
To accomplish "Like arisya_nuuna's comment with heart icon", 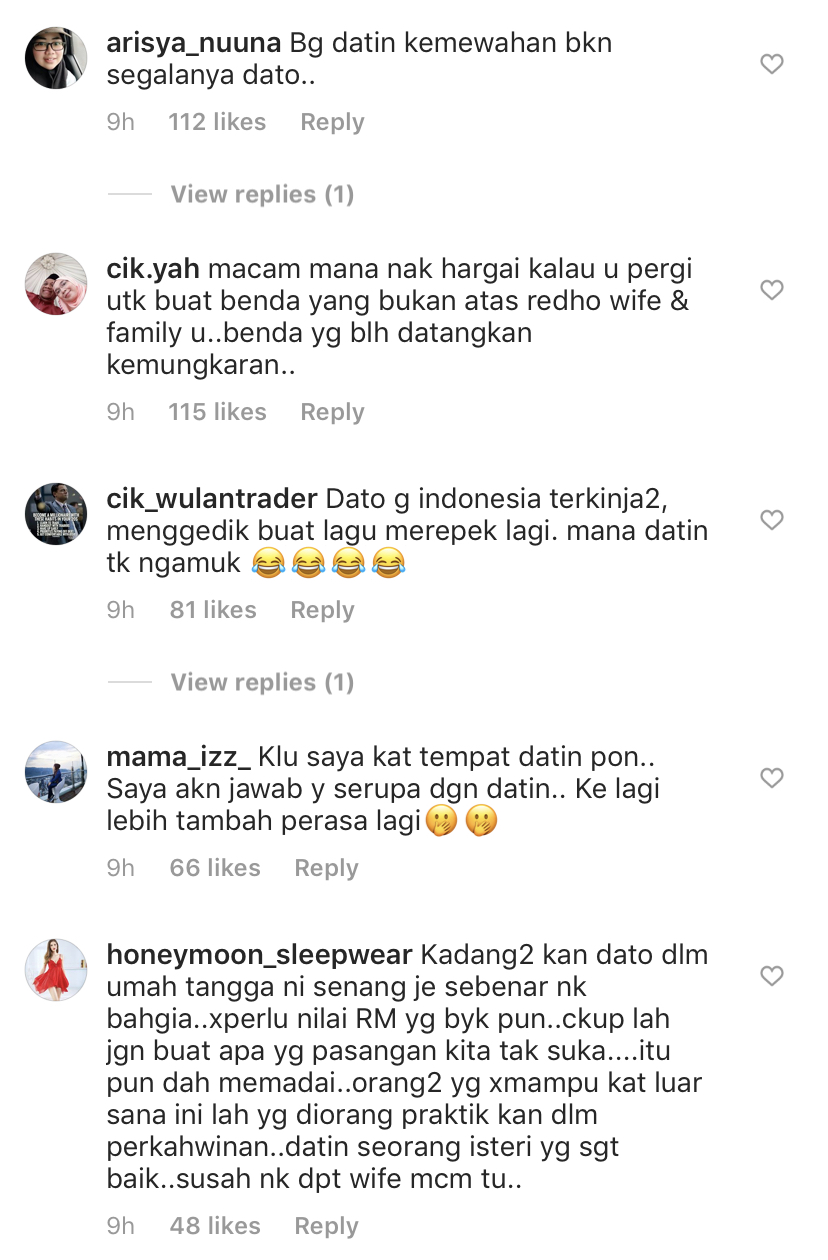I will pos(772,65).
